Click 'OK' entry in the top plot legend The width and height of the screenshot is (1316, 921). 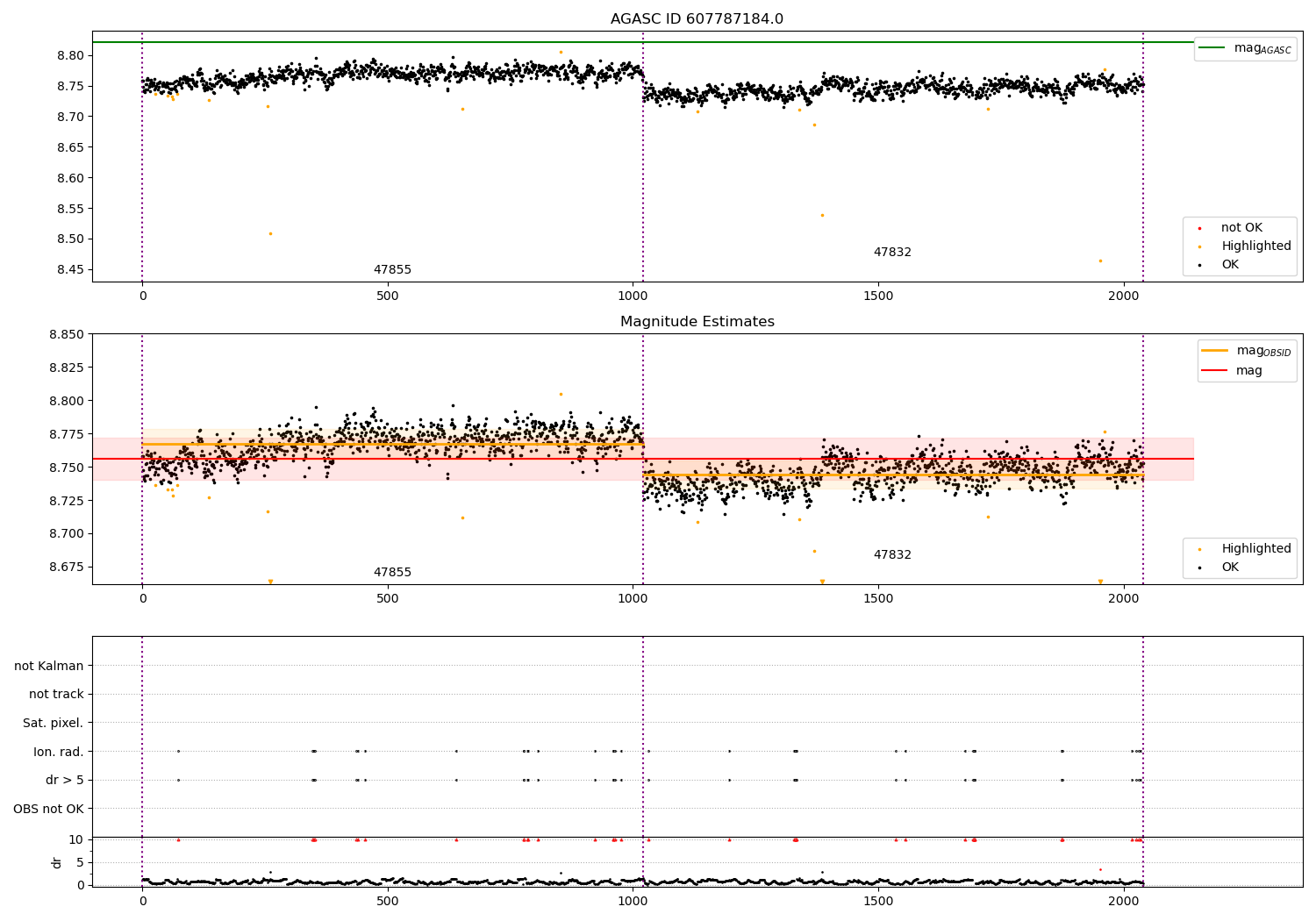point(1230,265)
